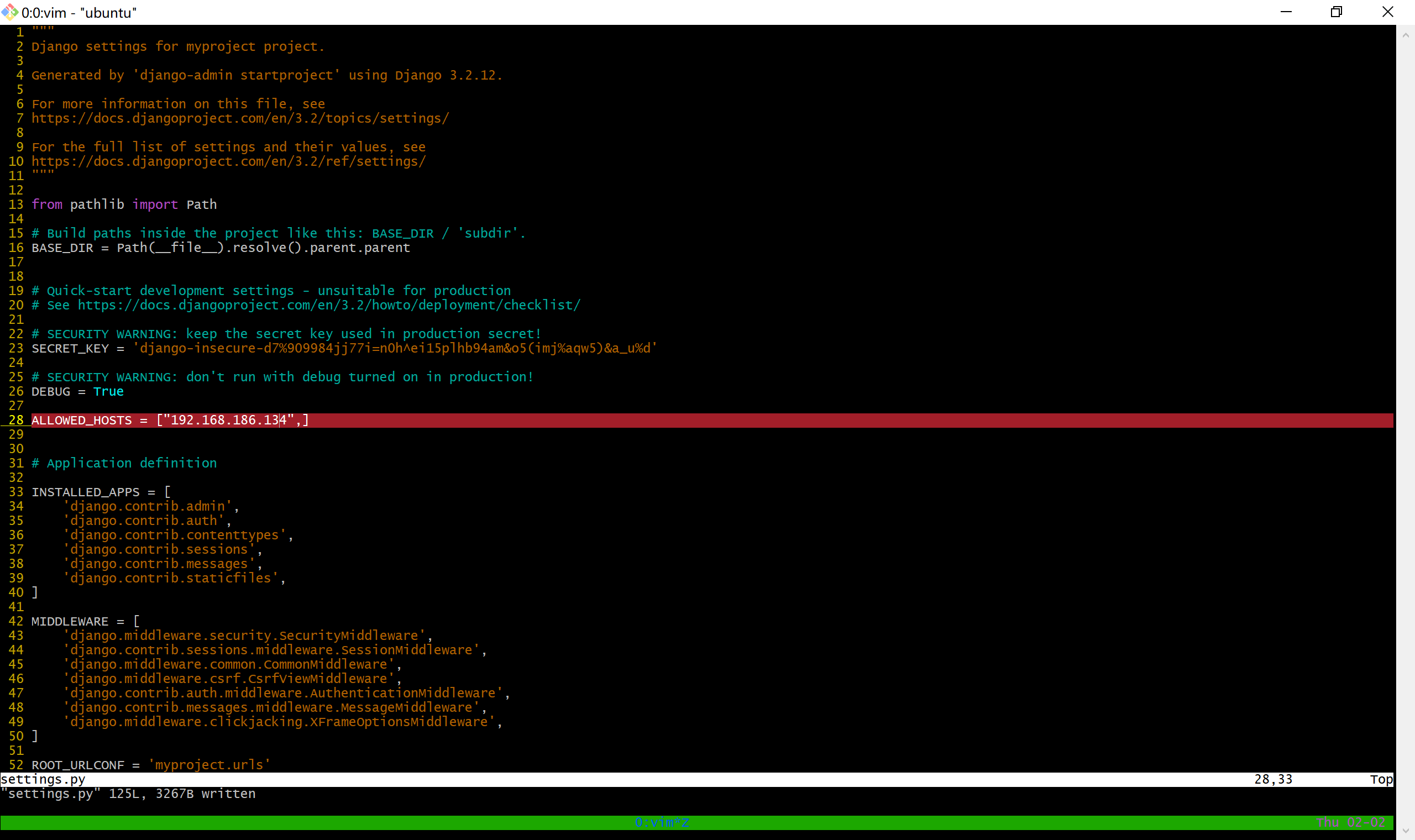Viewport: 1415px width, 840px height.
Task: Click the ROOT_URLCONF 'myproject.urls' value
Action: coord(209,765)
